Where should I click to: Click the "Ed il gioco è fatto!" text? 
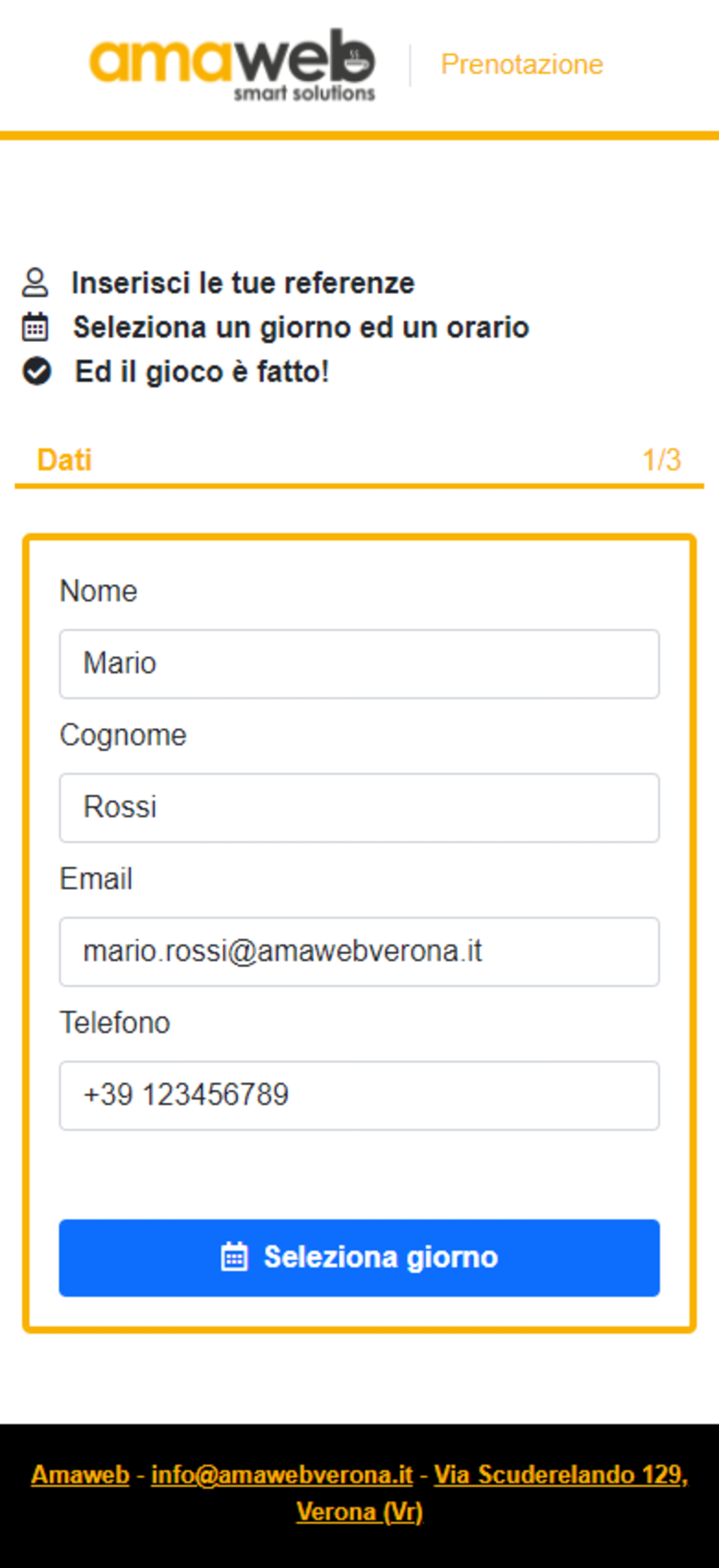click(202, 372)
